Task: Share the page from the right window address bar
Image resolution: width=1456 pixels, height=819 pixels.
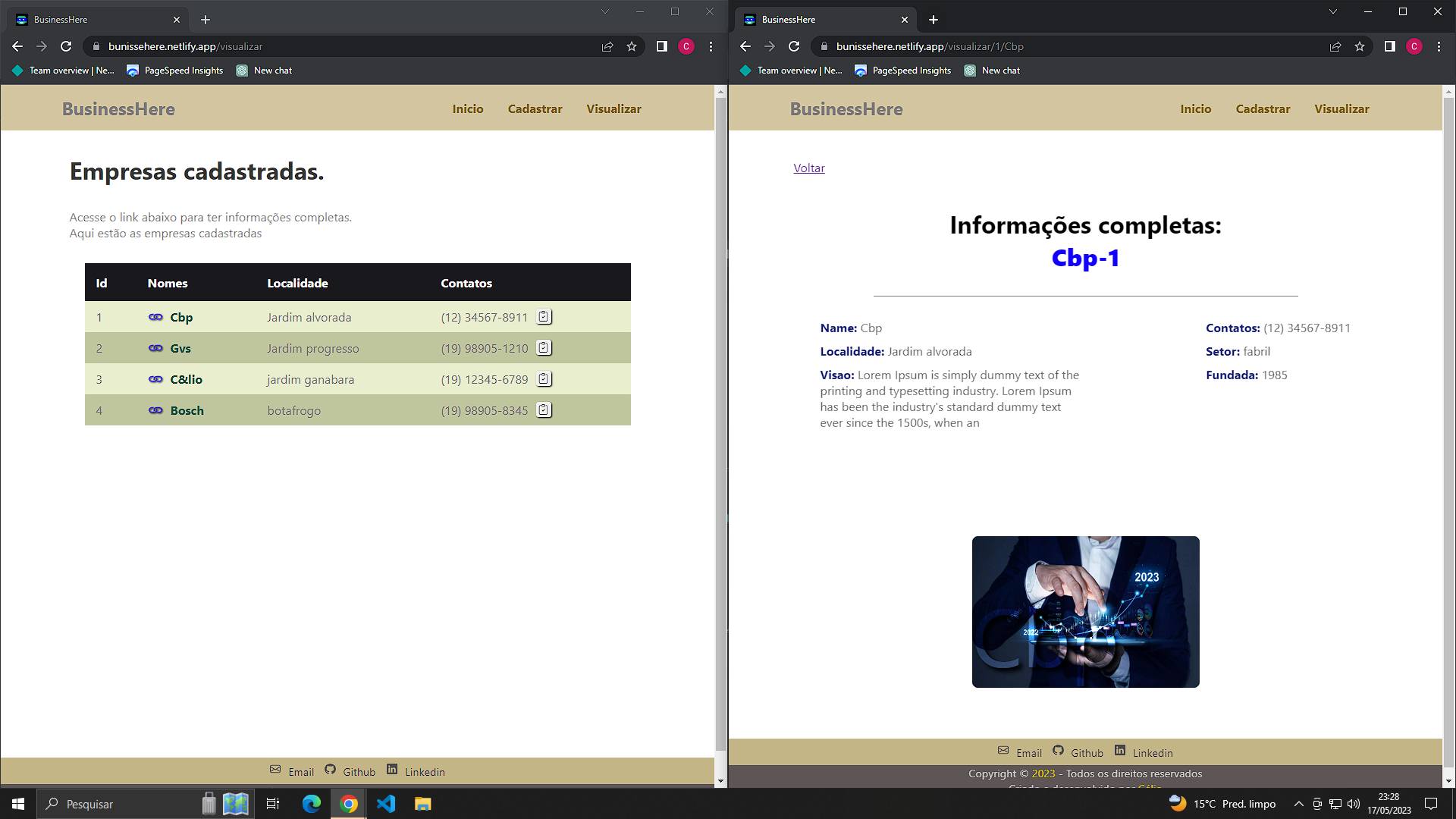Action: coord(1335,46)
